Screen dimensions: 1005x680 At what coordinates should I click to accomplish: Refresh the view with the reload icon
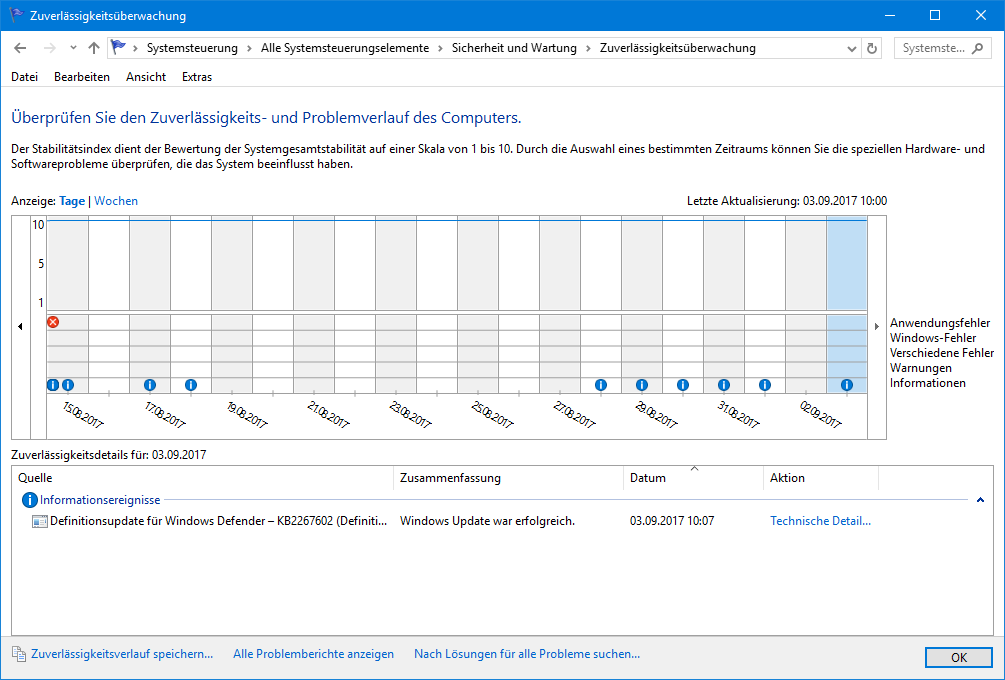pyautogui.click(x=872, y=48)
